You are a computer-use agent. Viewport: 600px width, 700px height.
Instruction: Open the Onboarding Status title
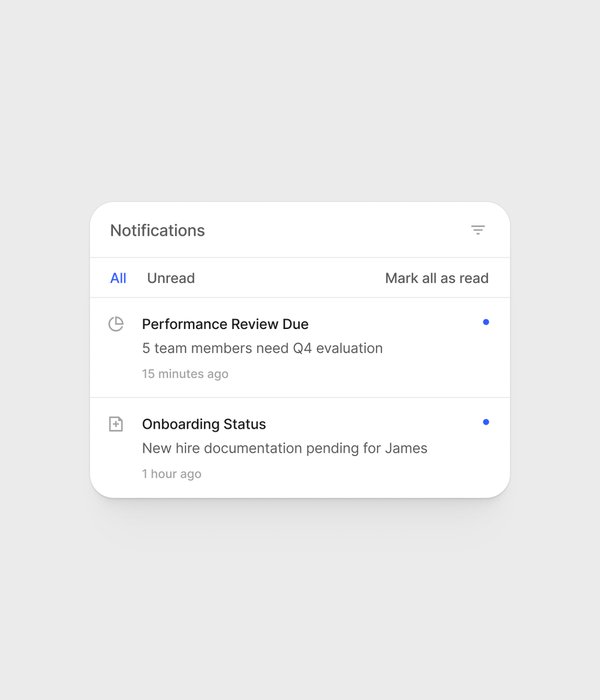click(x=204, y=424)
